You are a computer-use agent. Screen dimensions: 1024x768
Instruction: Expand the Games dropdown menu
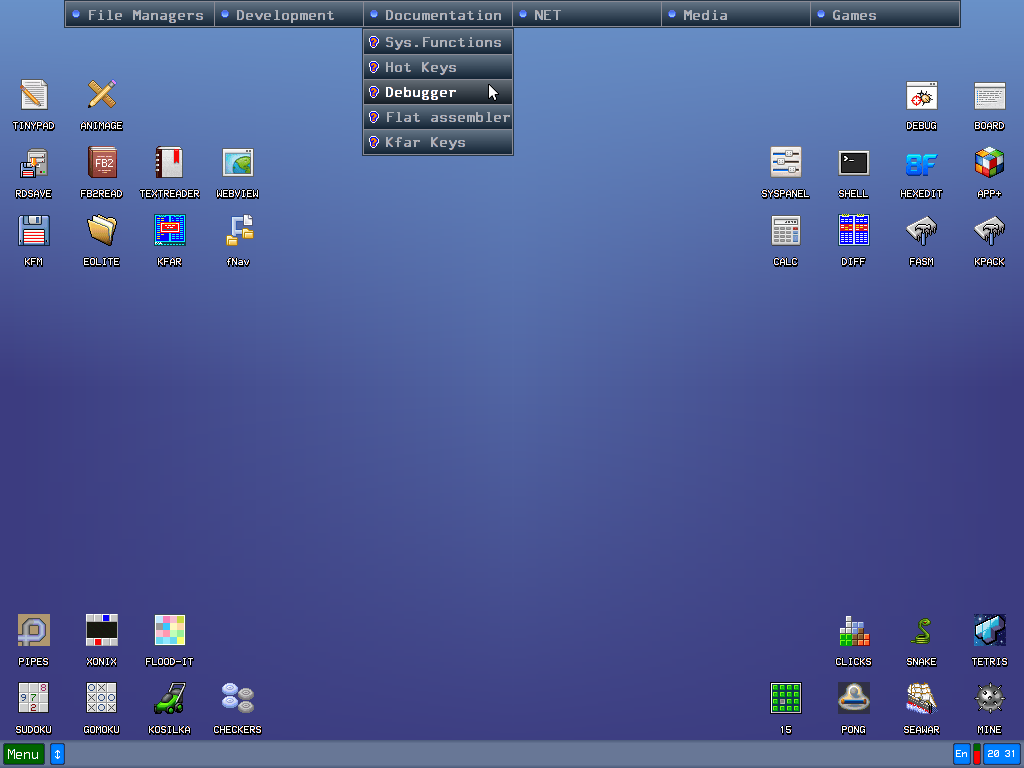[885, 15]
